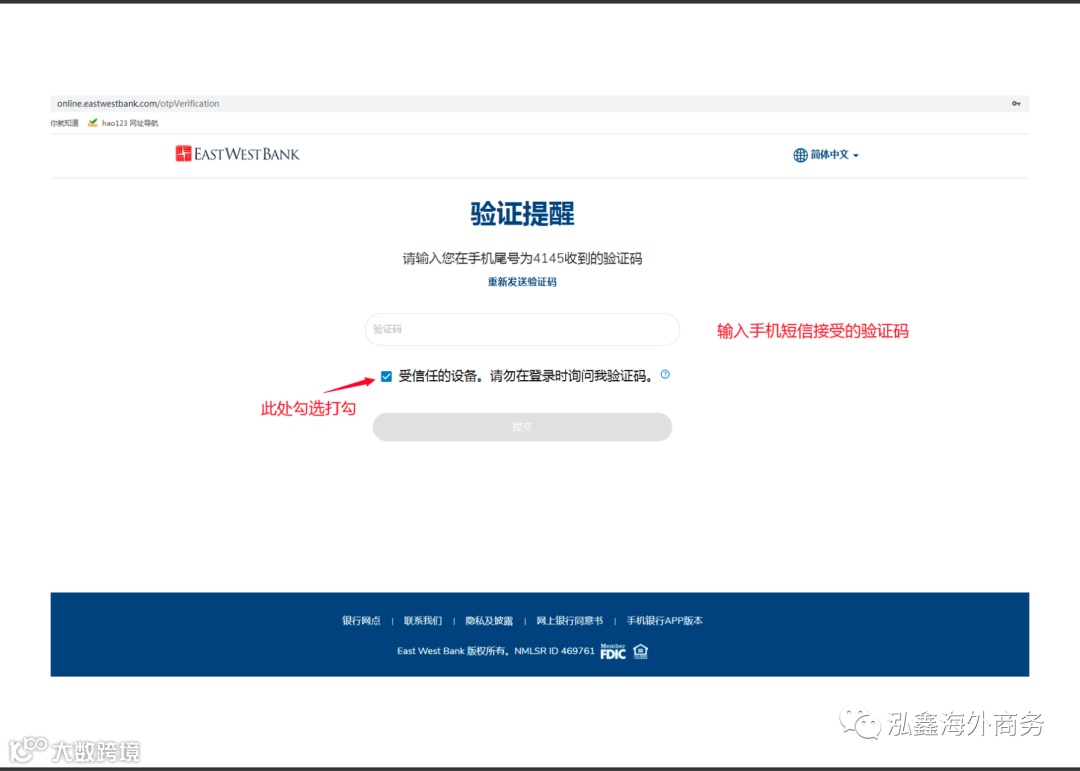Click the 验证提醒 heading text

coord(522,214)
